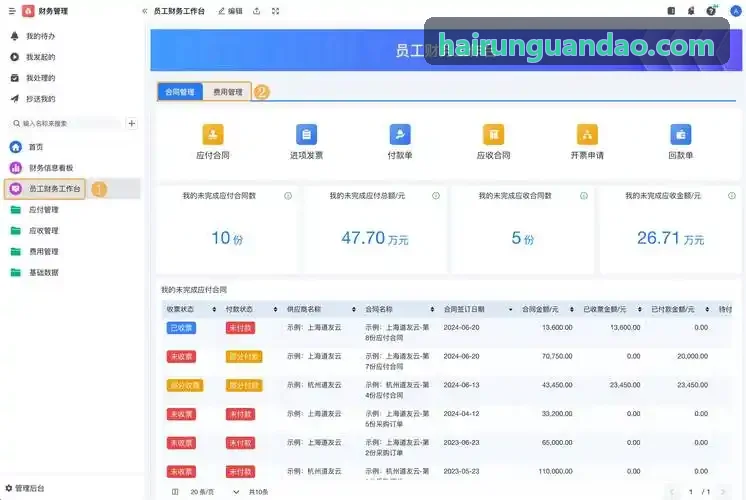
Task: Expand the sidebar 费用管理 folder
Action: tap(43, 252)
